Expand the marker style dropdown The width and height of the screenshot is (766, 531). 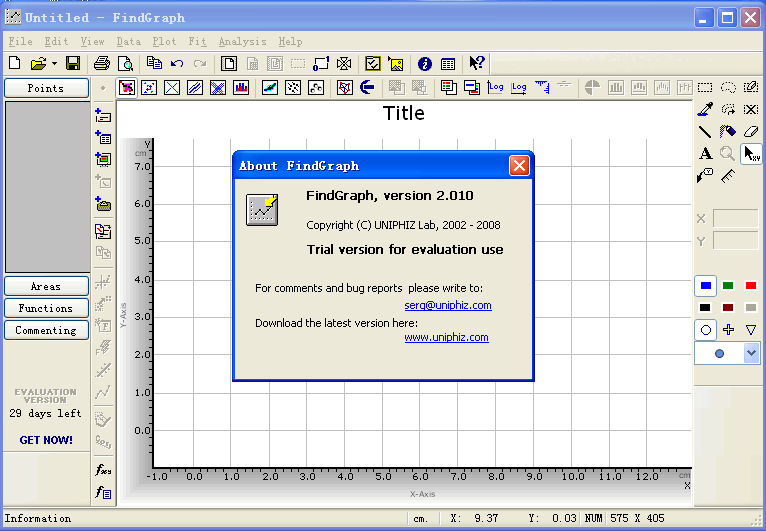click(751, 353)
